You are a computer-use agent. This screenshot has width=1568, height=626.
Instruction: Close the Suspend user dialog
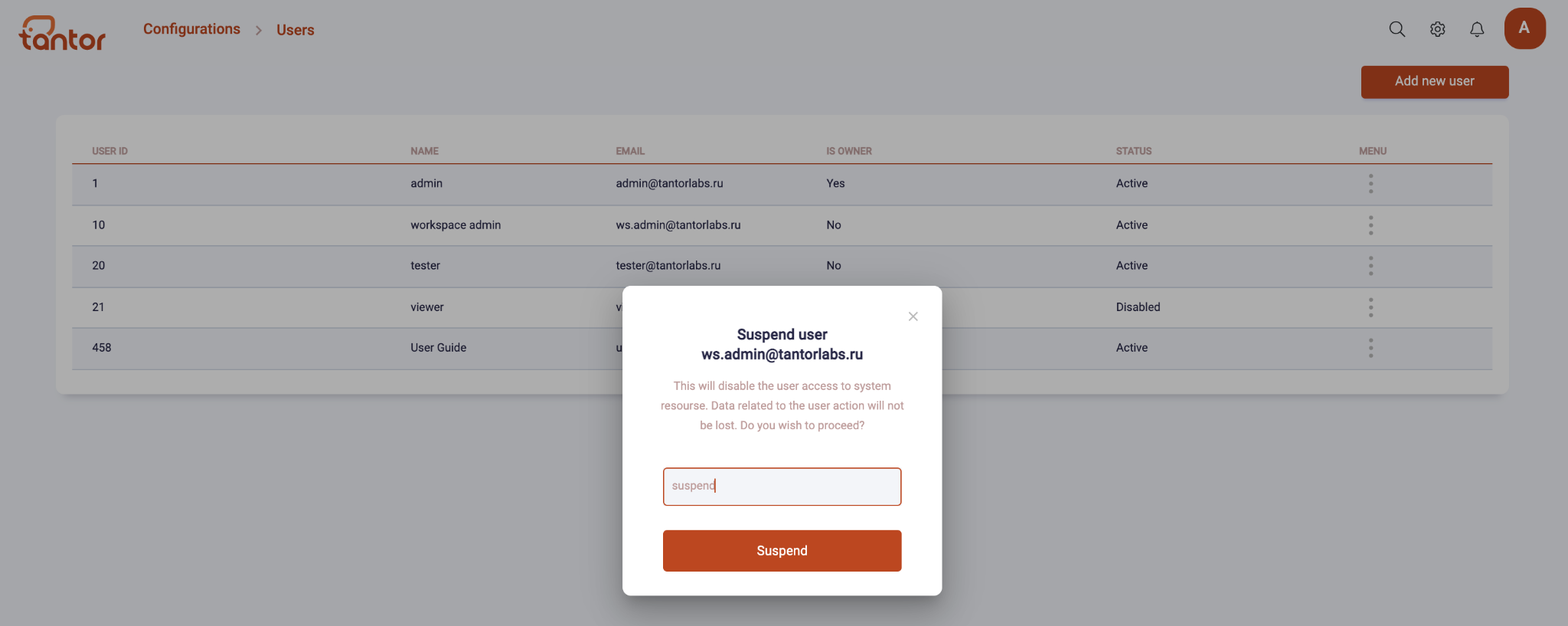click(913, 316)
